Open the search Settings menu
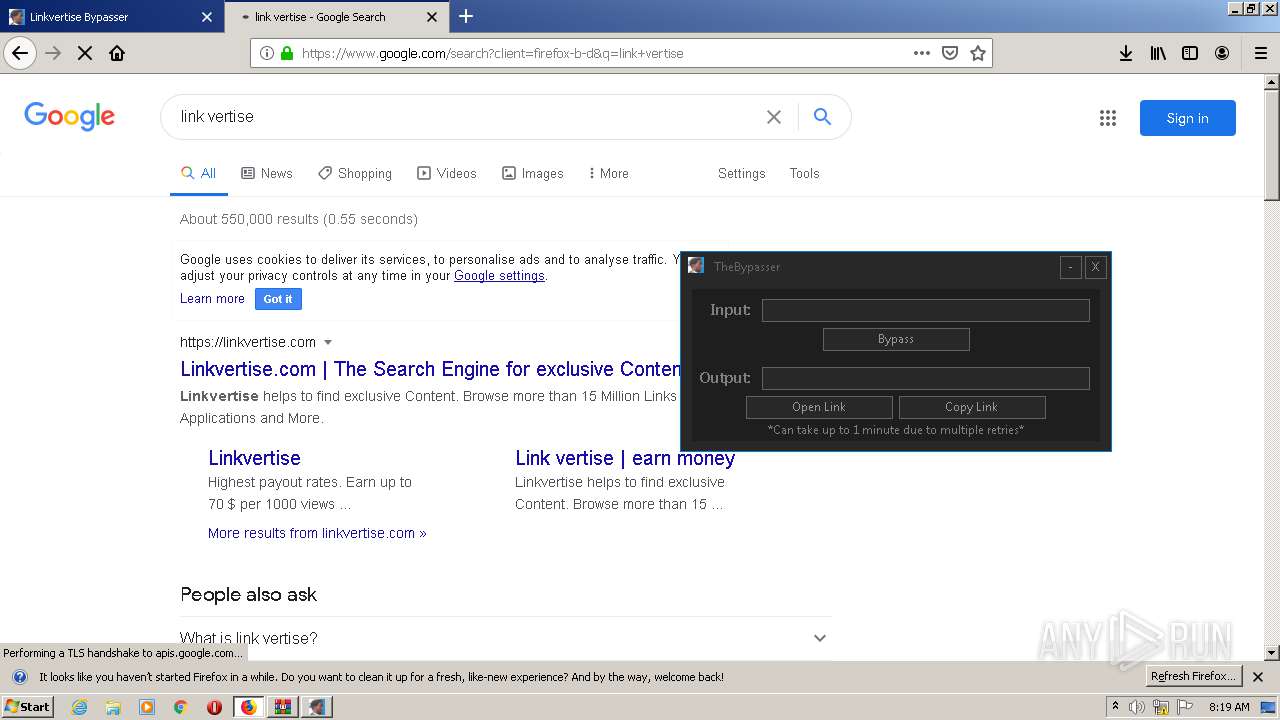1280x720 pixels. [x=741, y=173]
